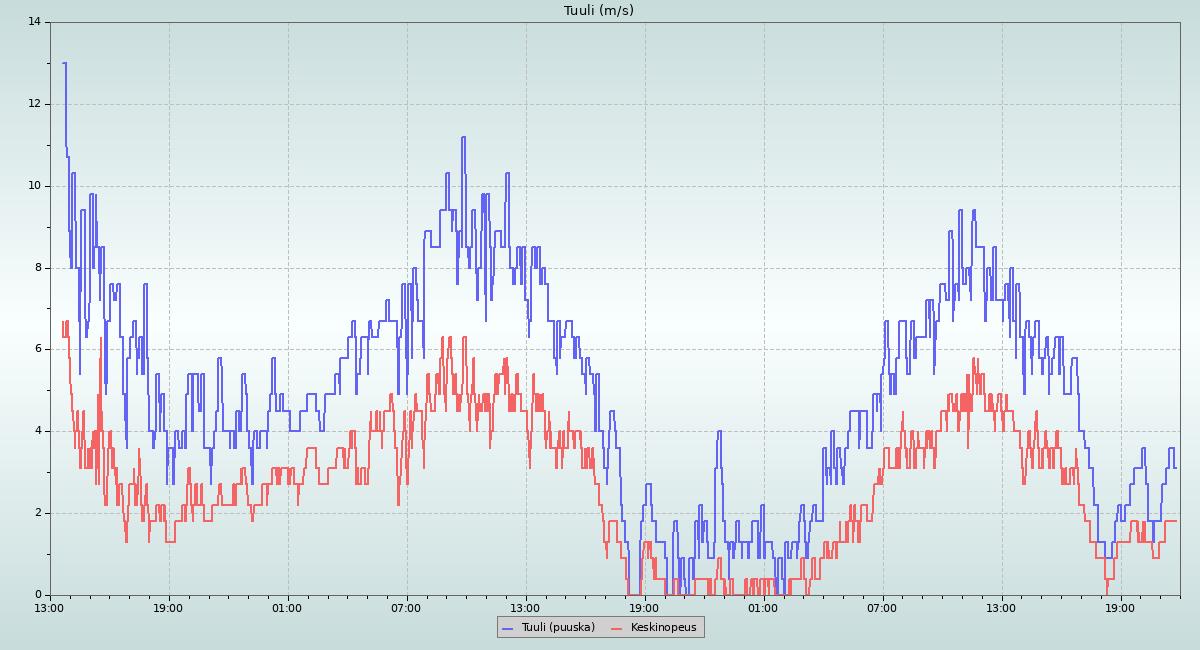This screenshot has height=650, width=1200.
Task: Click the 4 value on the vertical axis
Action: (37, 431)
